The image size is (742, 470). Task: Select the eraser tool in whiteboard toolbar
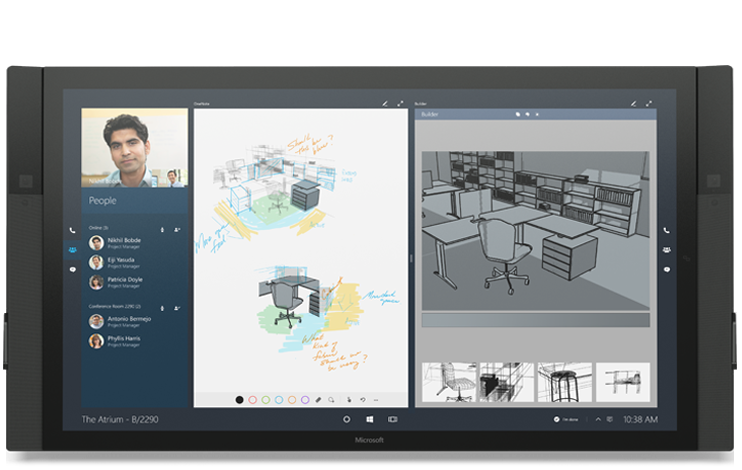(x=318, y=399)
